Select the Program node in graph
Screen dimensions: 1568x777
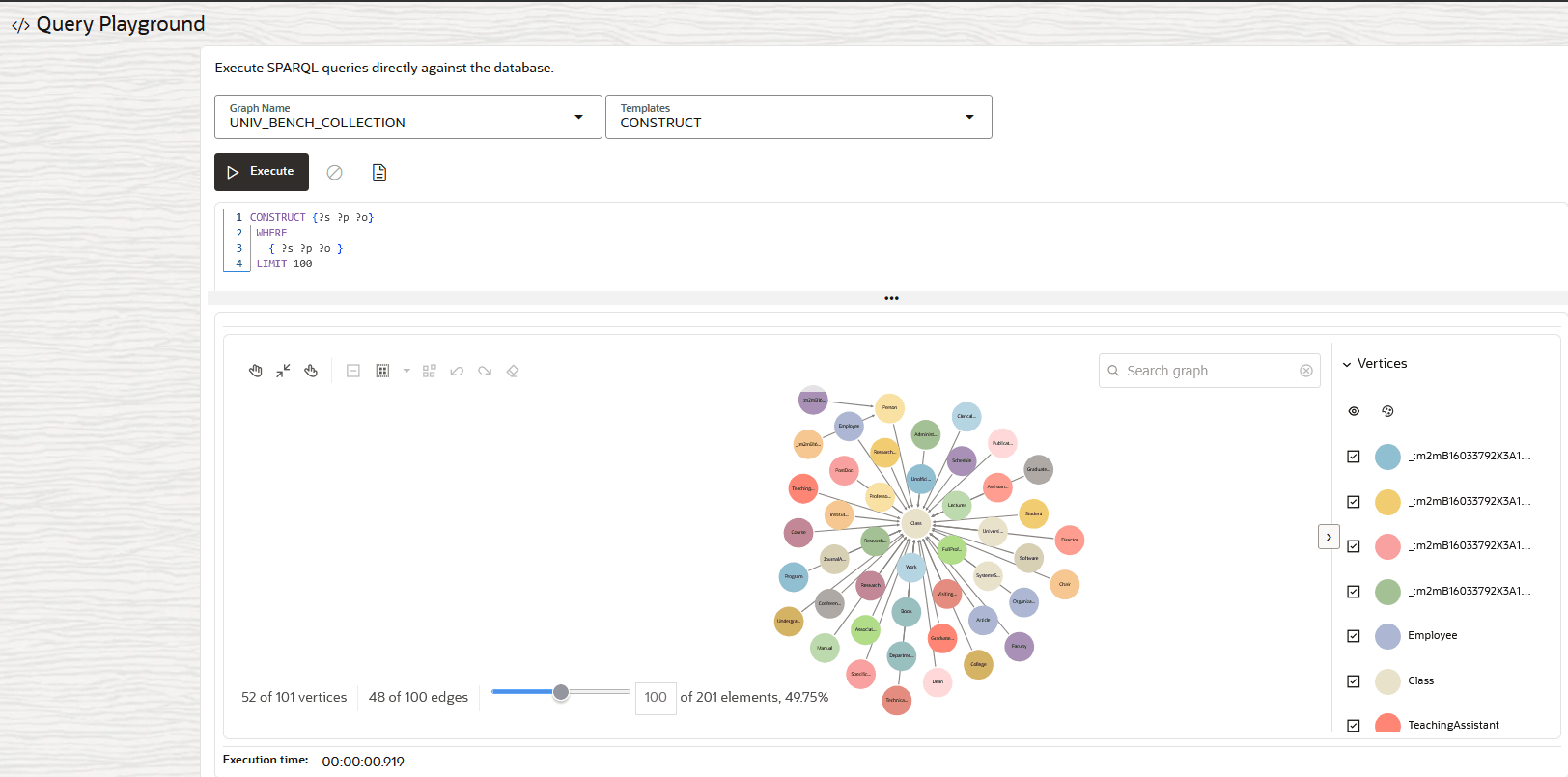[794, 576]
